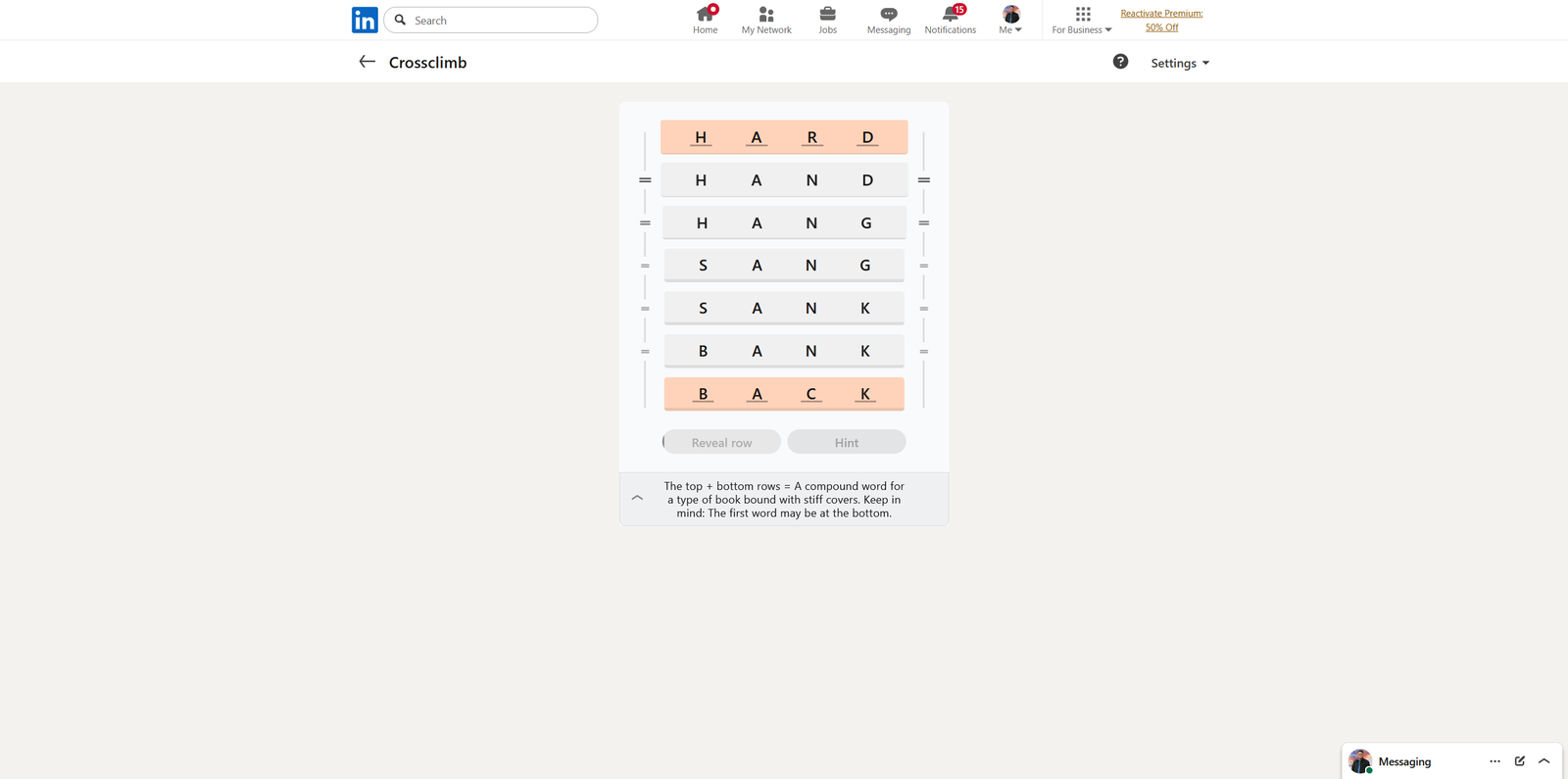Click right drag handle of HANG row
1568x779 pixels.
coord(923,223)
